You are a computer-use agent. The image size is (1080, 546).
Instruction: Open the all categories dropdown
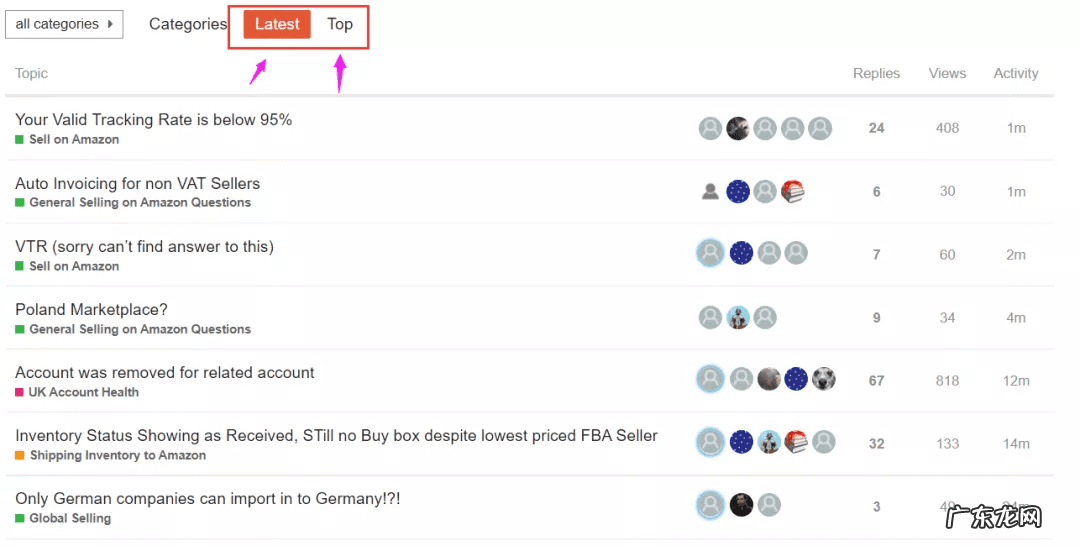coord(64,24)
